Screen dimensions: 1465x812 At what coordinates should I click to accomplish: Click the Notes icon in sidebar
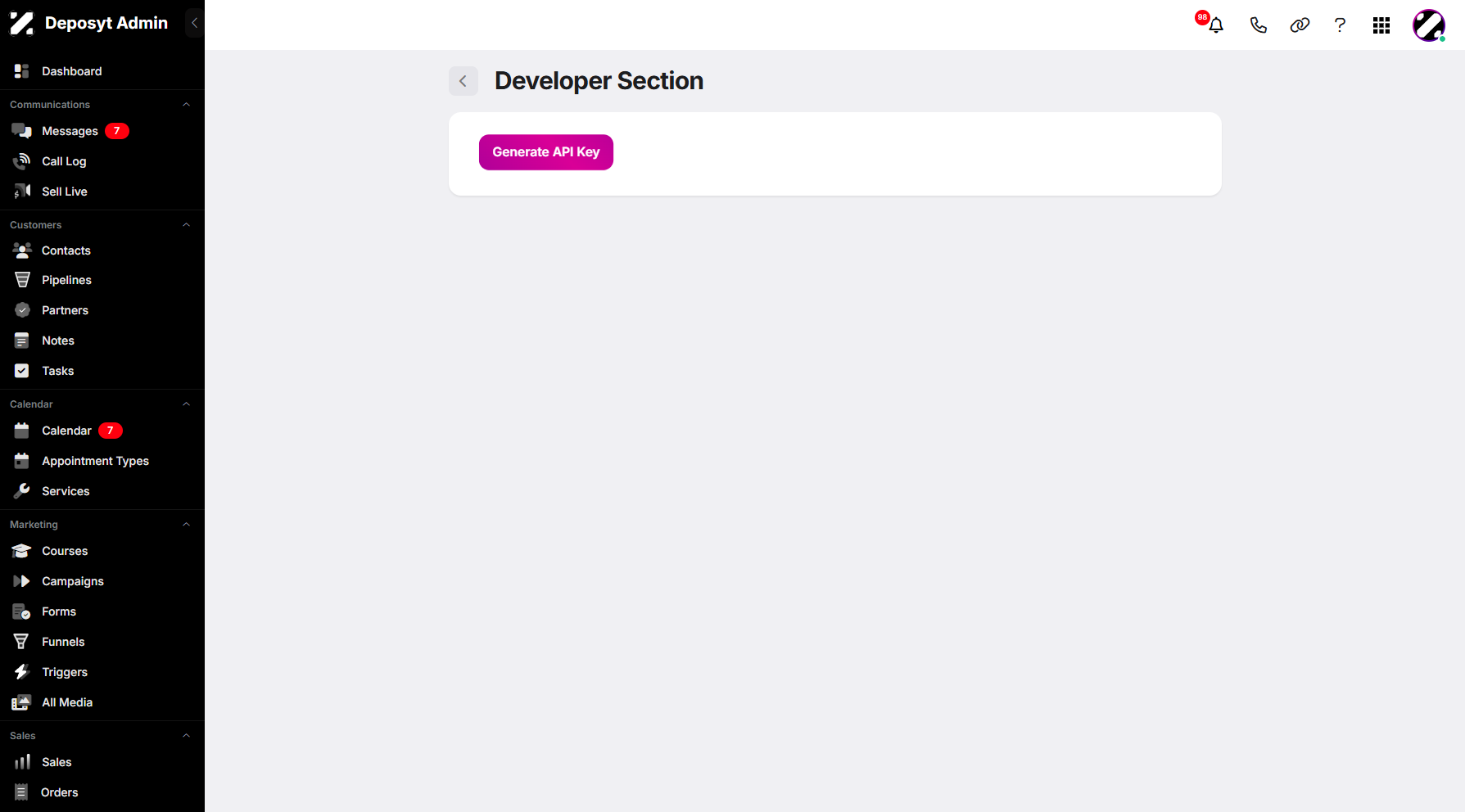click(22, 341)
